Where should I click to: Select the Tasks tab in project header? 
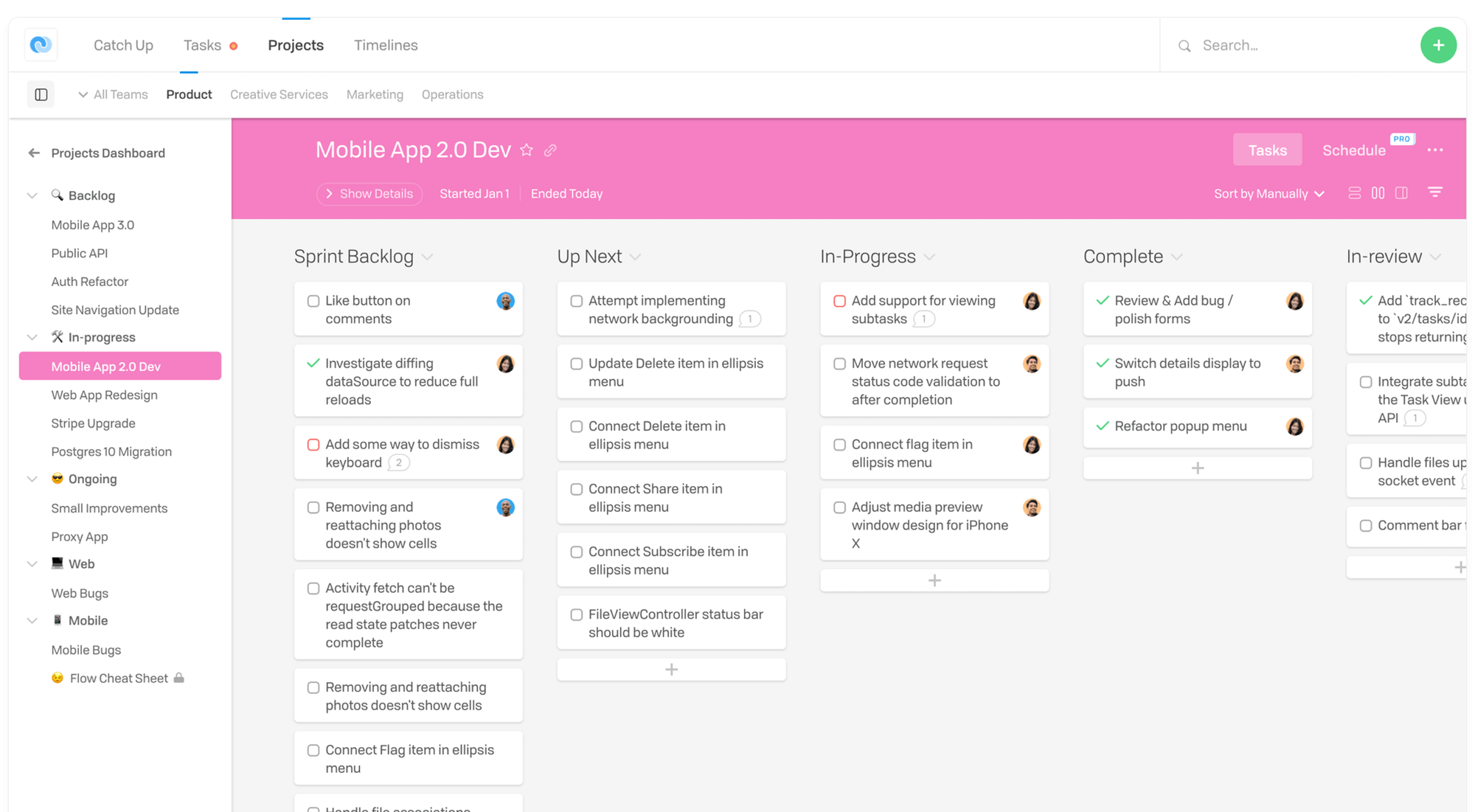(1266, 150)
